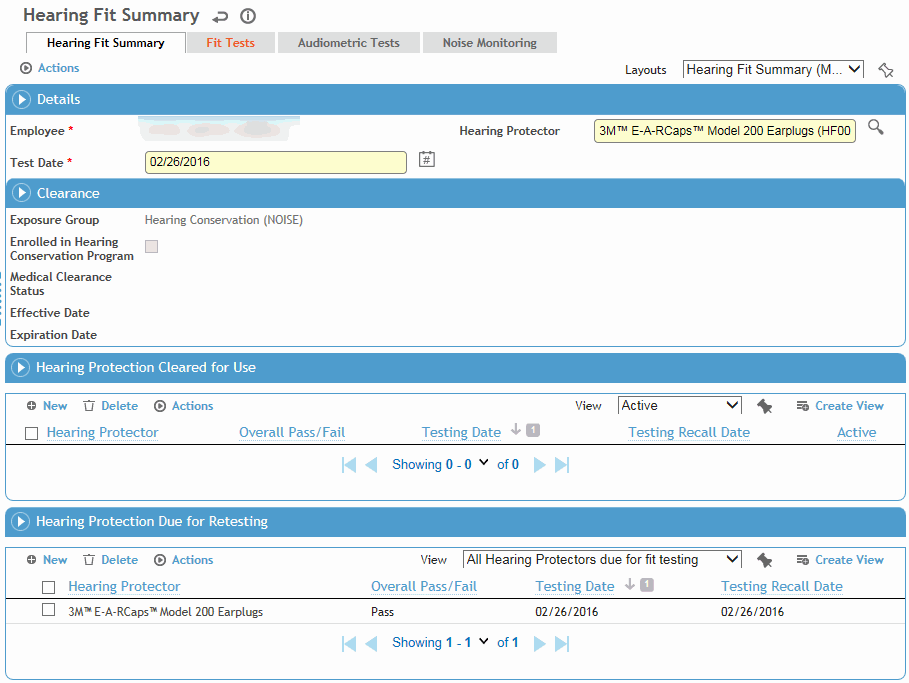The width and height of the screenshot is (909, 683).
Task: Open the Active view dropdown
Action: pyautogui.click(x=679, y=406)
